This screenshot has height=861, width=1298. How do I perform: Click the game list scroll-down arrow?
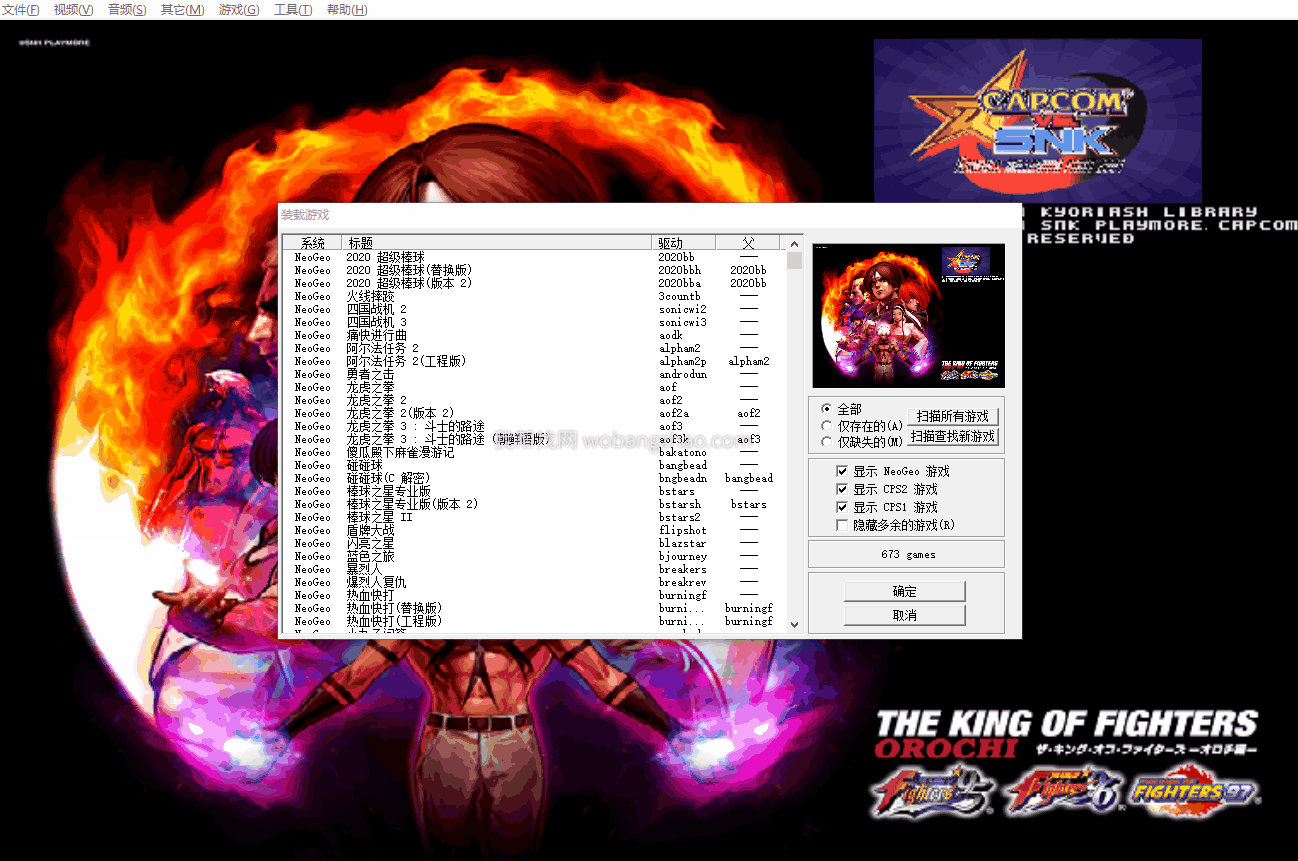794,625
